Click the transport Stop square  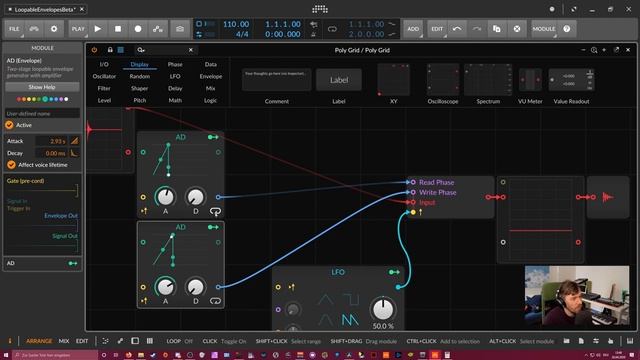(x=118, y=29)
